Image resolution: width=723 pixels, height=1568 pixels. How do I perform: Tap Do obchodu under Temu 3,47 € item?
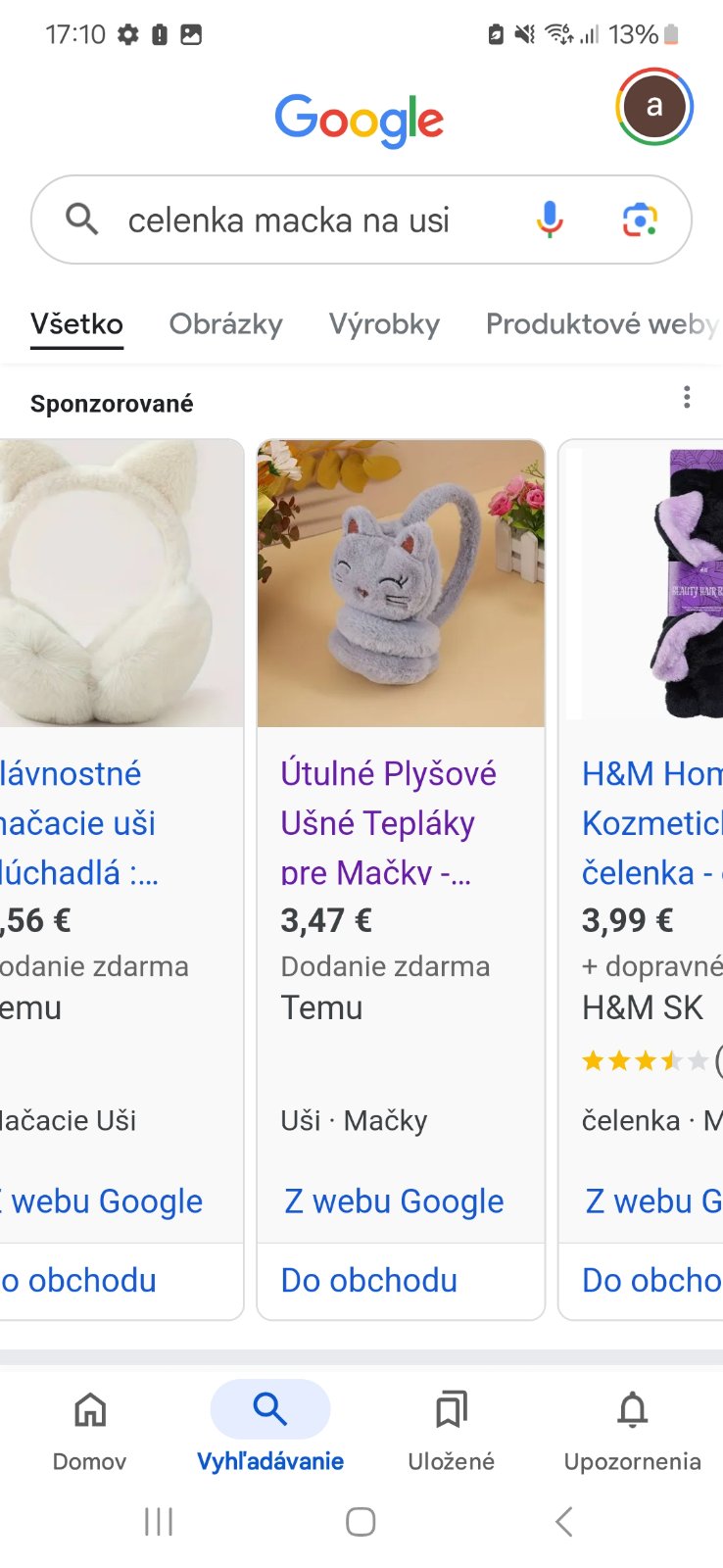pos(369,1280)
